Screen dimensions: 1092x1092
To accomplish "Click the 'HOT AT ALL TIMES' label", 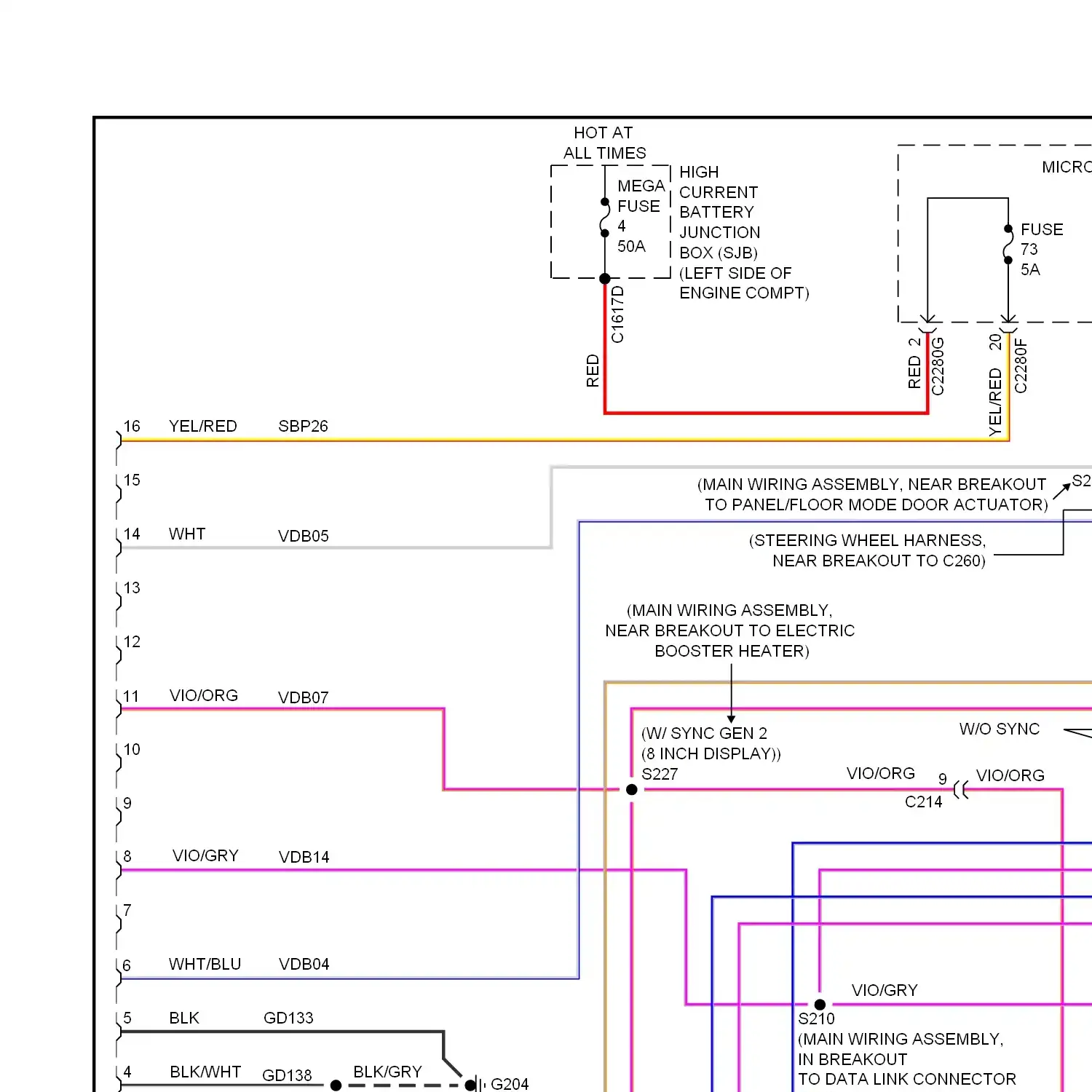I will (604, 143).
